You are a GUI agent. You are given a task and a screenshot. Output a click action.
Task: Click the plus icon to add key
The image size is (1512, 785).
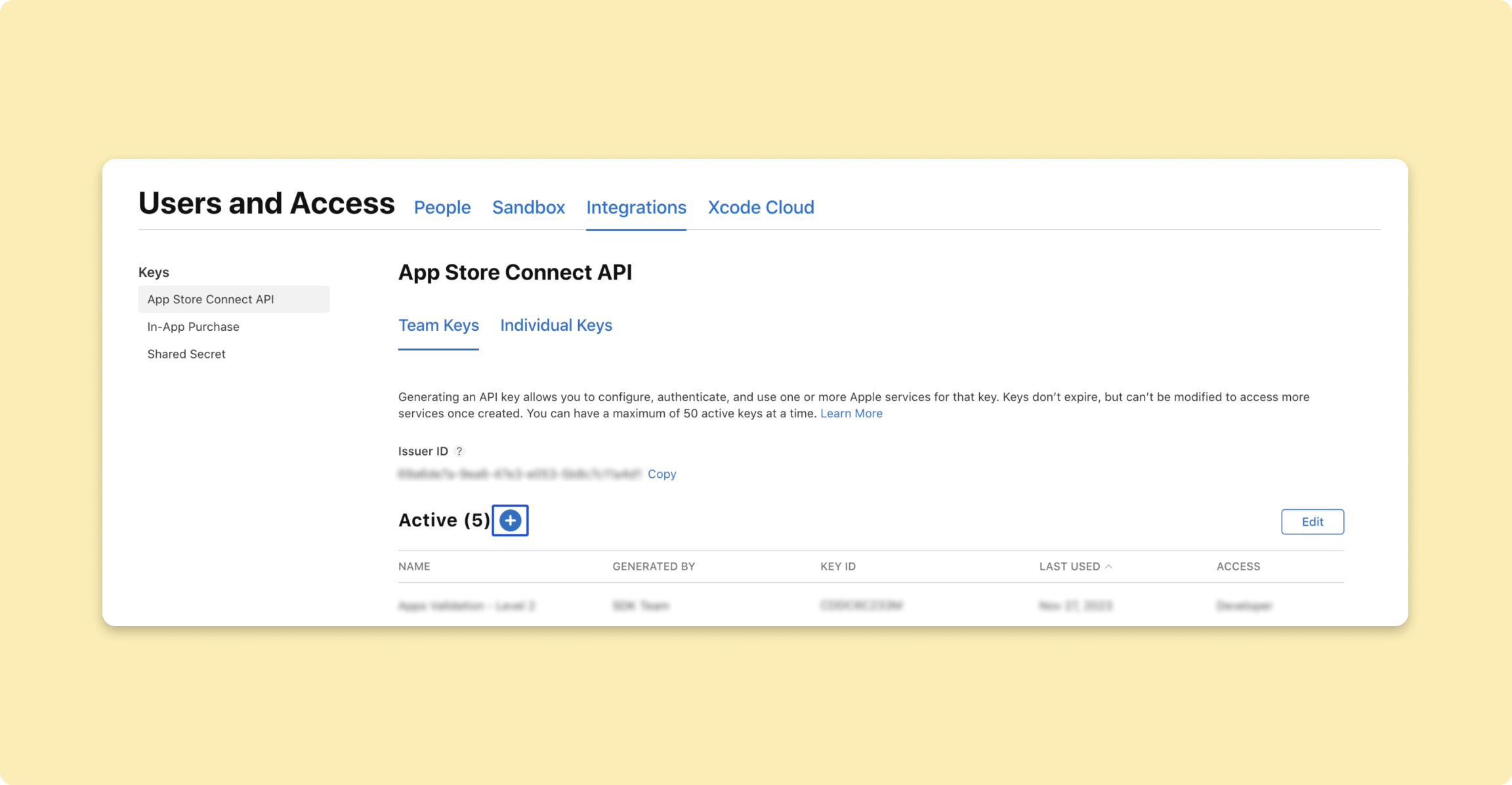[510, 520]
